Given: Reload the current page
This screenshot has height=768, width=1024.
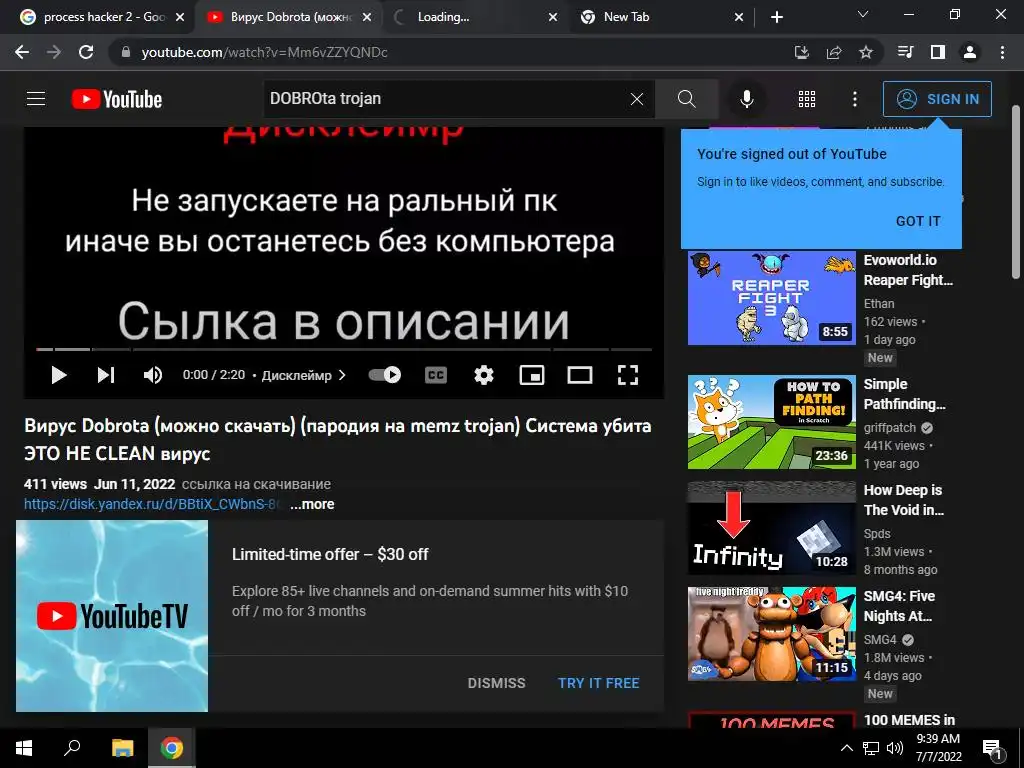Looking at the screenshot, I should (x=86, y=52).
